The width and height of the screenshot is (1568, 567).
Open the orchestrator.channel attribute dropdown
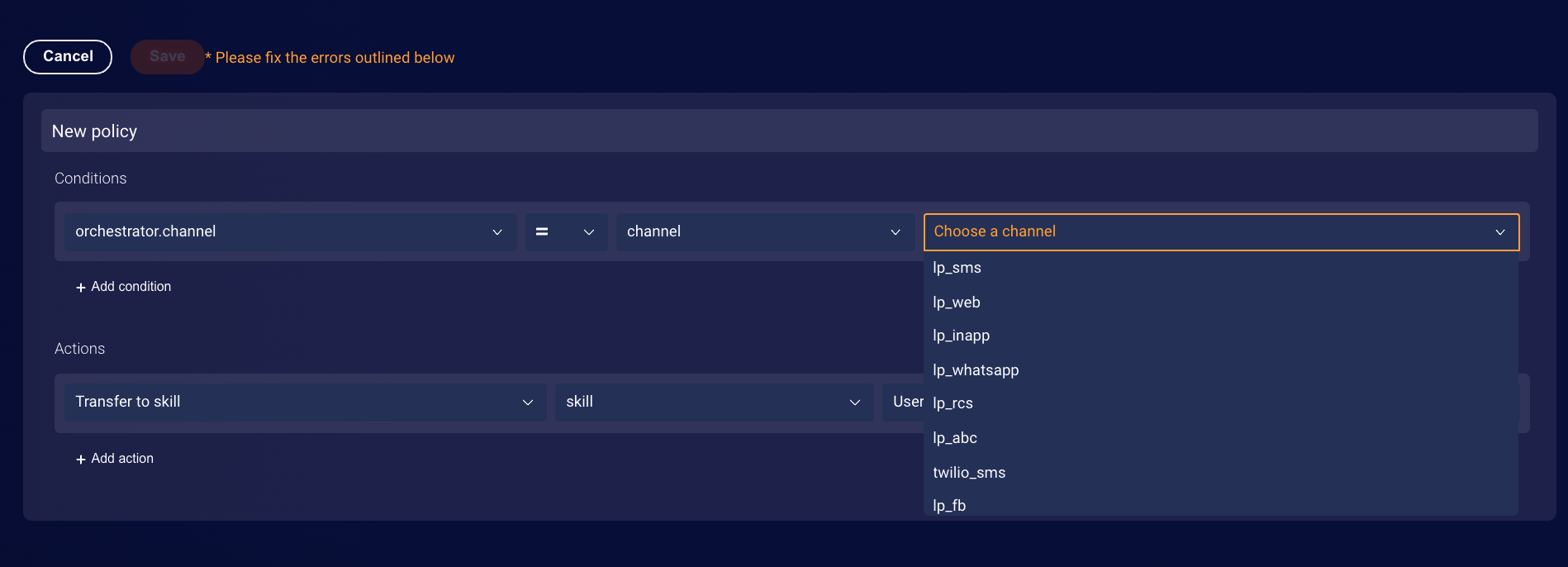(291, 232)
